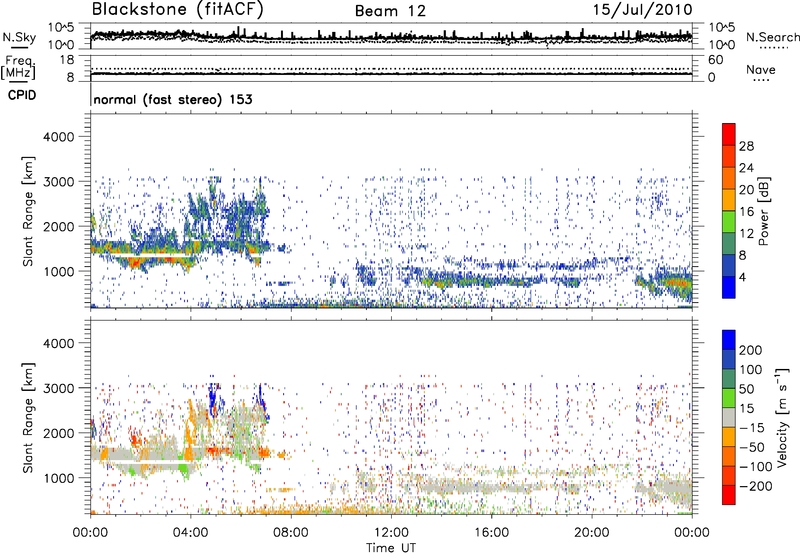The width and height of the screenshot is (800, 554).
Task: Click the CPID label
Action: pyautogui.click(x=22, y=95)
